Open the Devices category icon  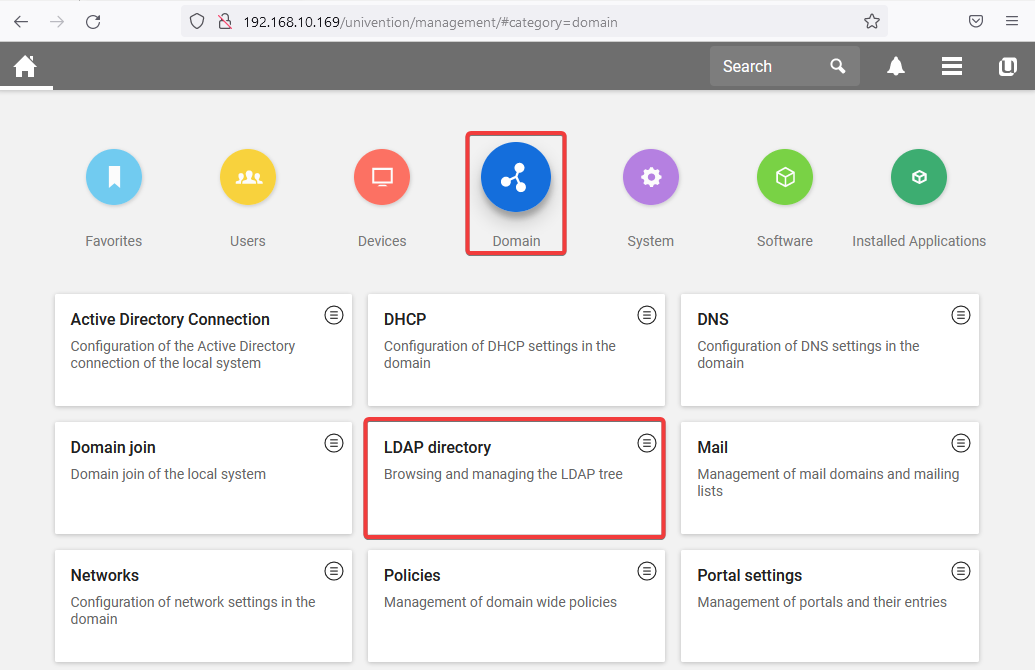tap(382, 178)
